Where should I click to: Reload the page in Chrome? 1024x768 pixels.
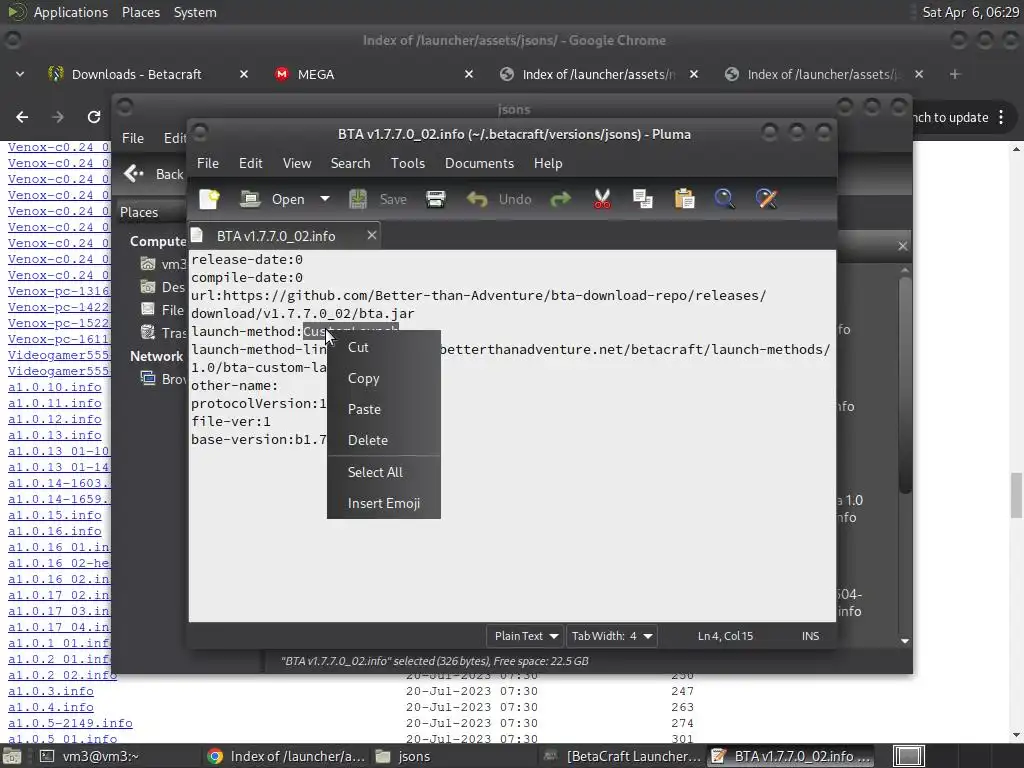point(93,117)
